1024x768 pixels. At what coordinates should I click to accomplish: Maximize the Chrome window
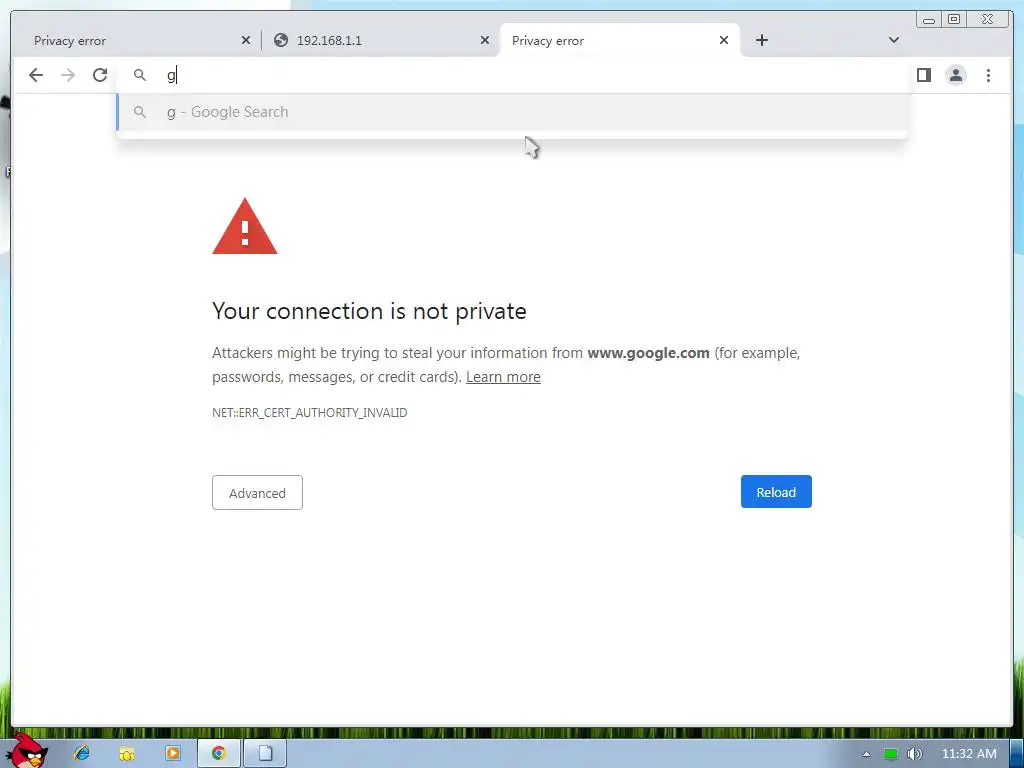(954, 20)
